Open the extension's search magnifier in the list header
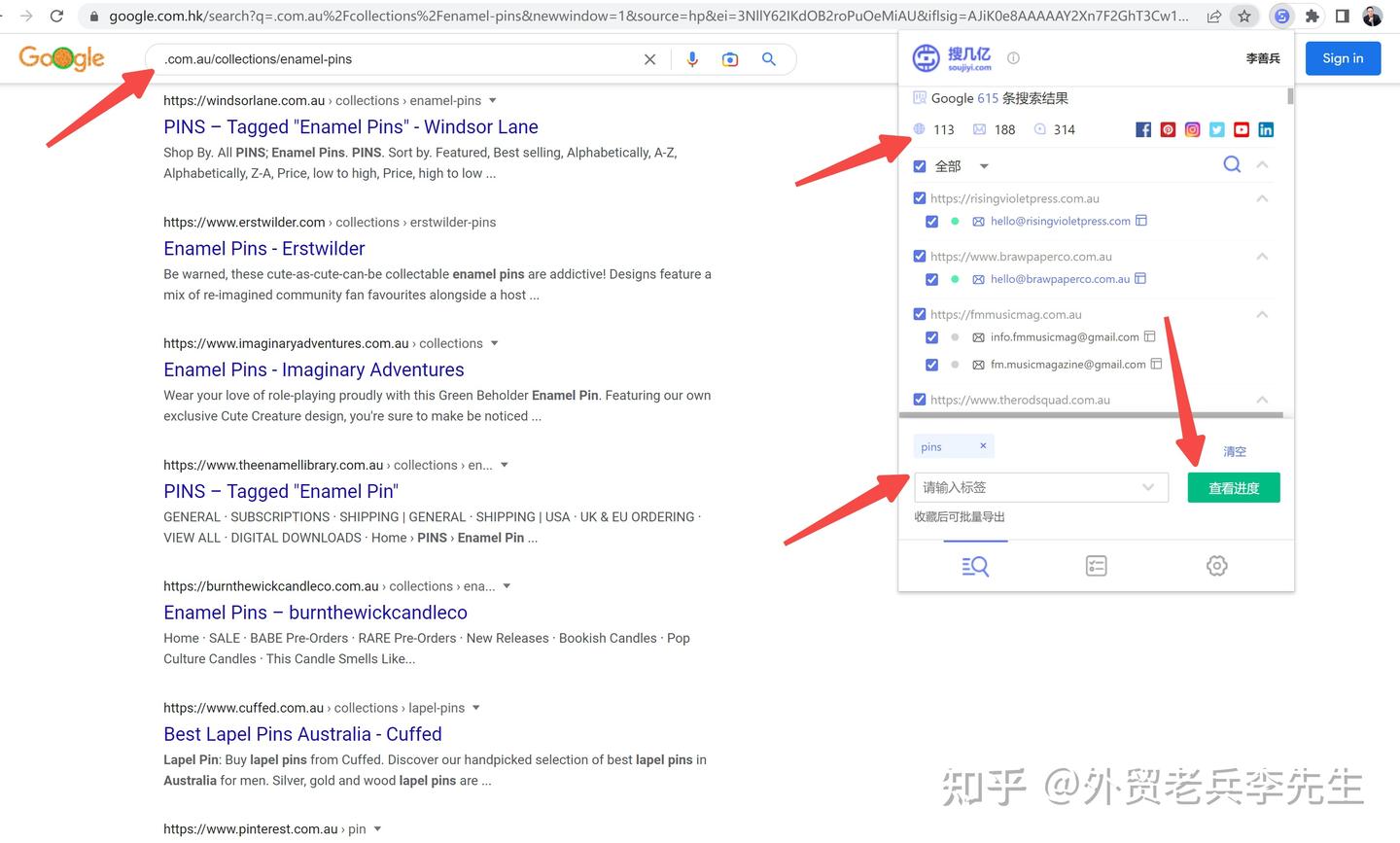1400x843 pixels. click(1232, 164)
